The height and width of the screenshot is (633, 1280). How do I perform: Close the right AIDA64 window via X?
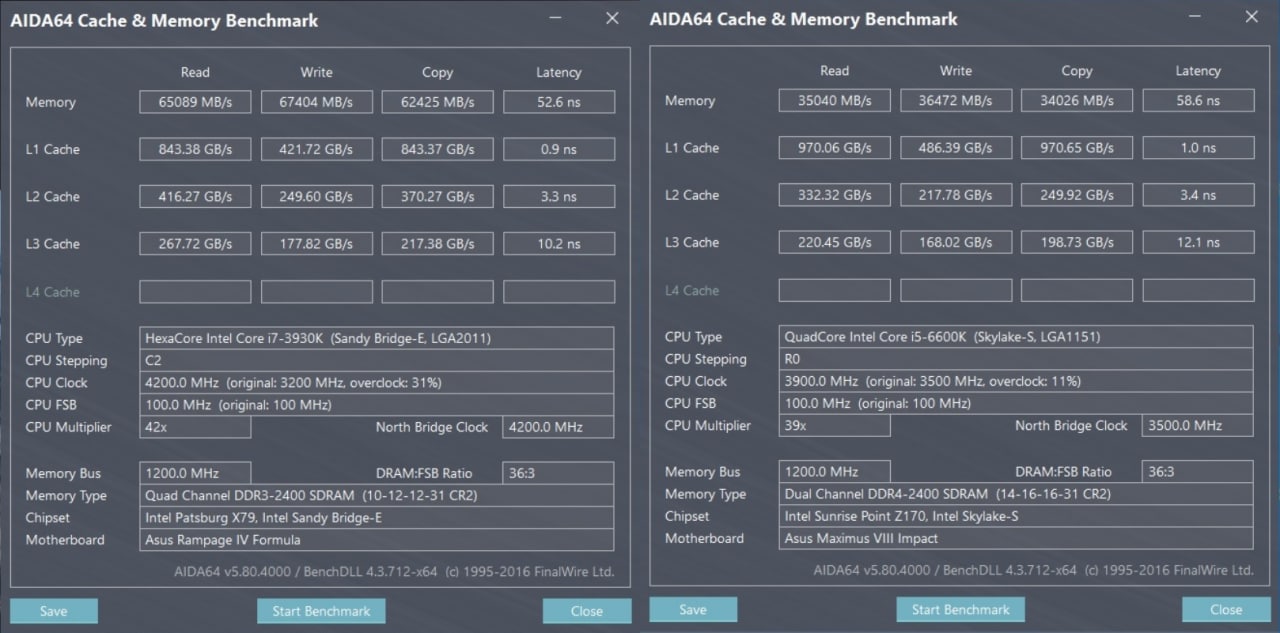coord(1251,16)
